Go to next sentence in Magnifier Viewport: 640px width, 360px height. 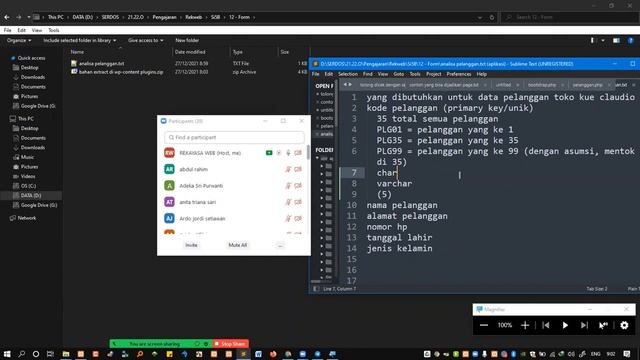pos(584,325)
